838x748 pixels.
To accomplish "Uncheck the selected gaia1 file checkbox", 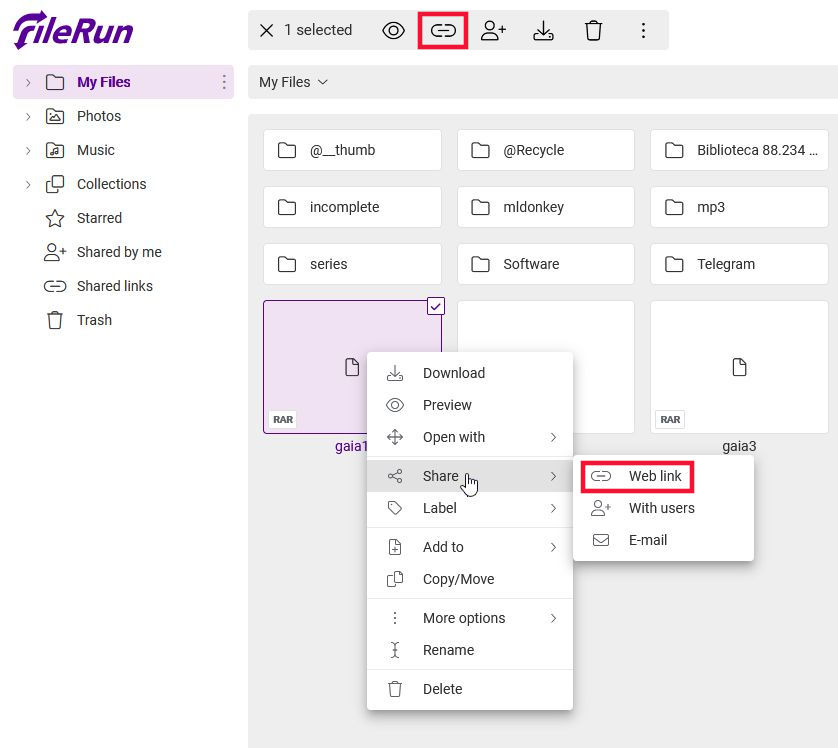I will pyautogui.click(x=435, y=307).
